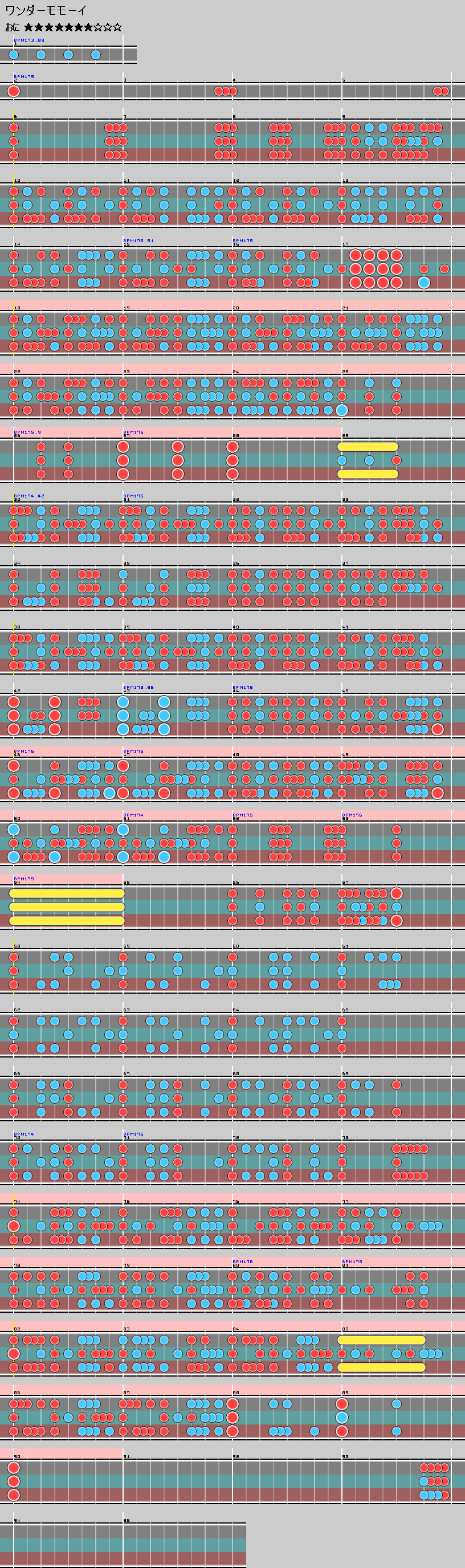Click the song title ワンダーモモーイ
Image resolution: width=465 pixels, height=1568 pixels.
tap(46, 11)
